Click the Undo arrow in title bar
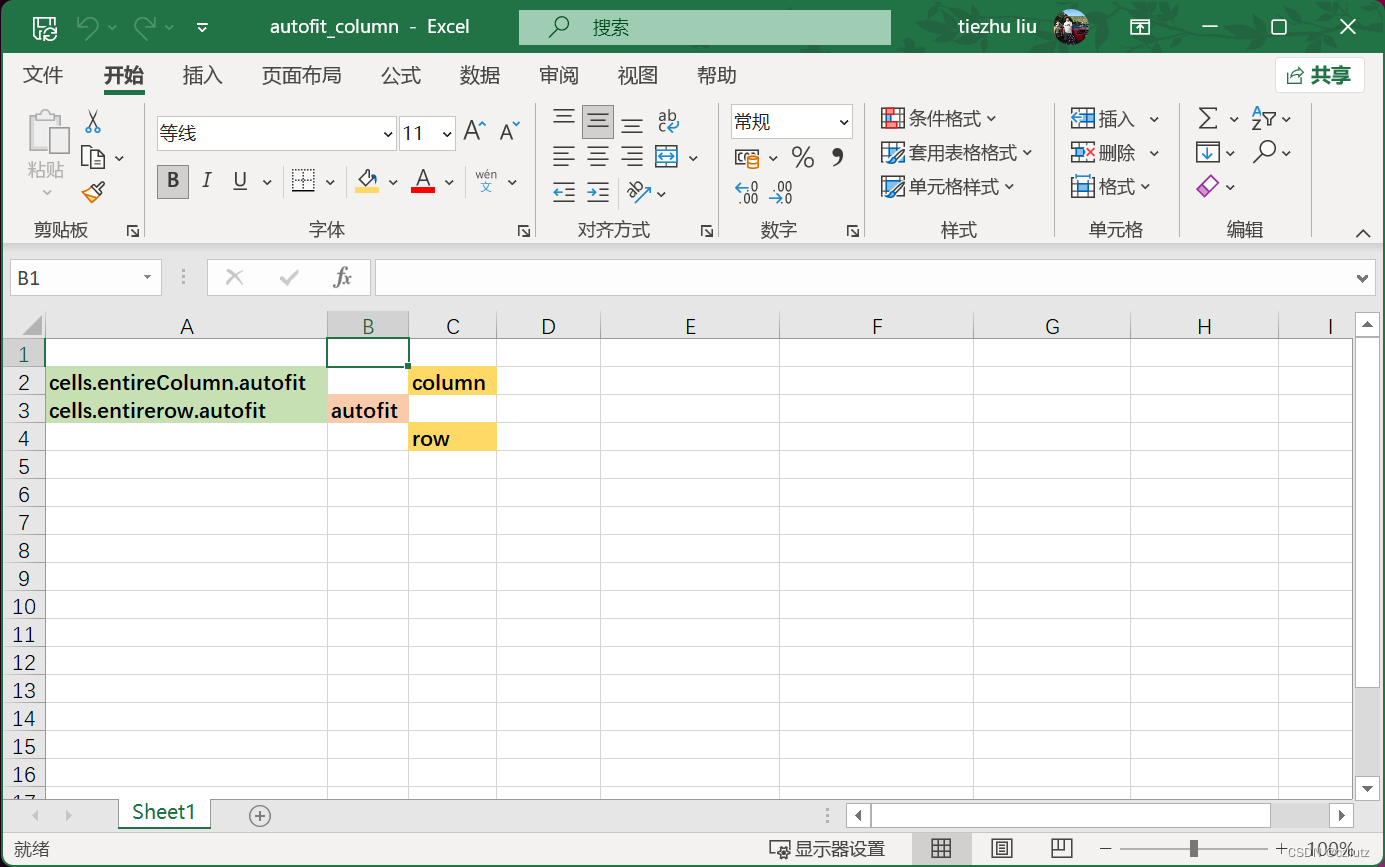 coord(88,27)
